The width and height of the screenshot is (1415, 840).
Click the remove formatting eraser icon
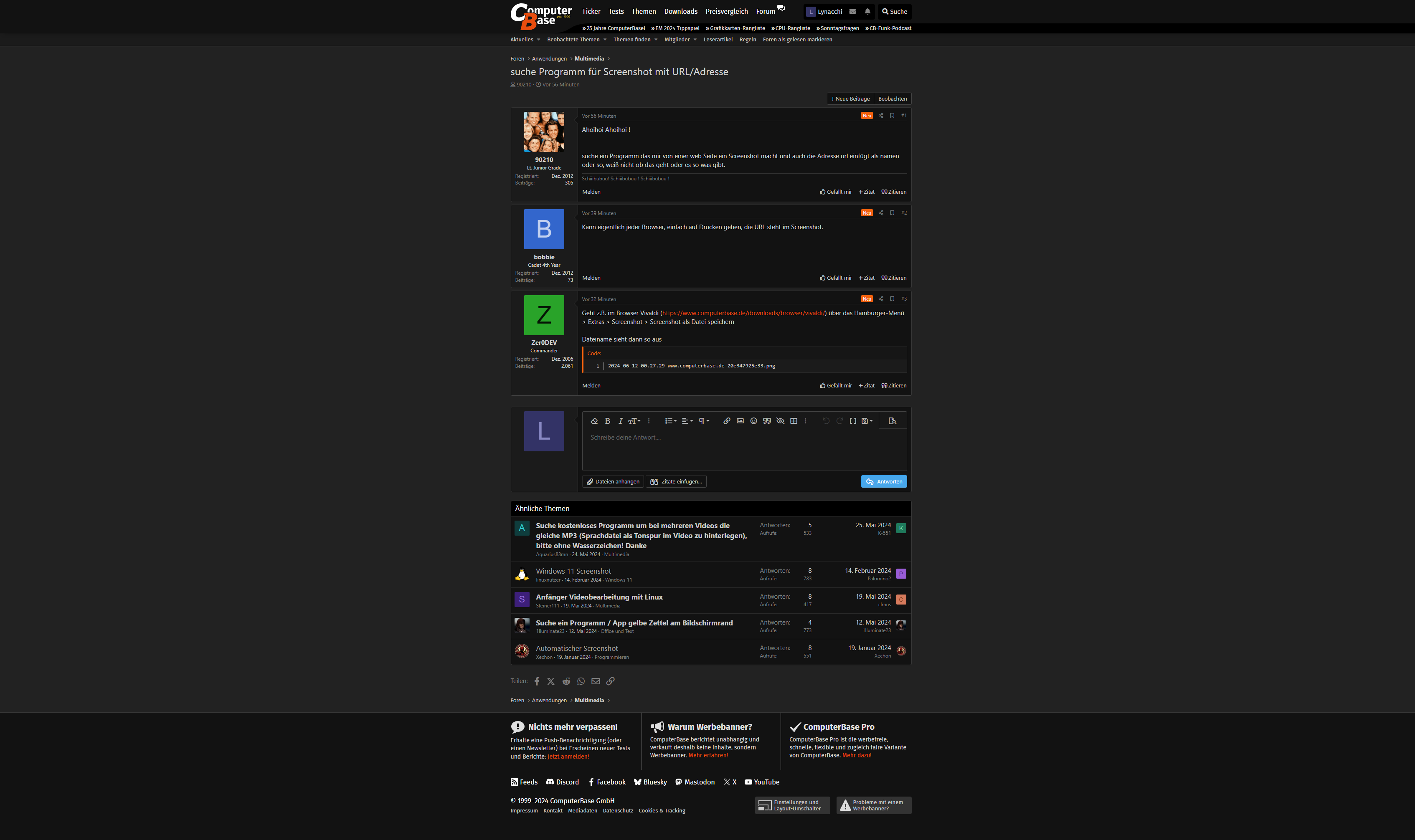594,420
